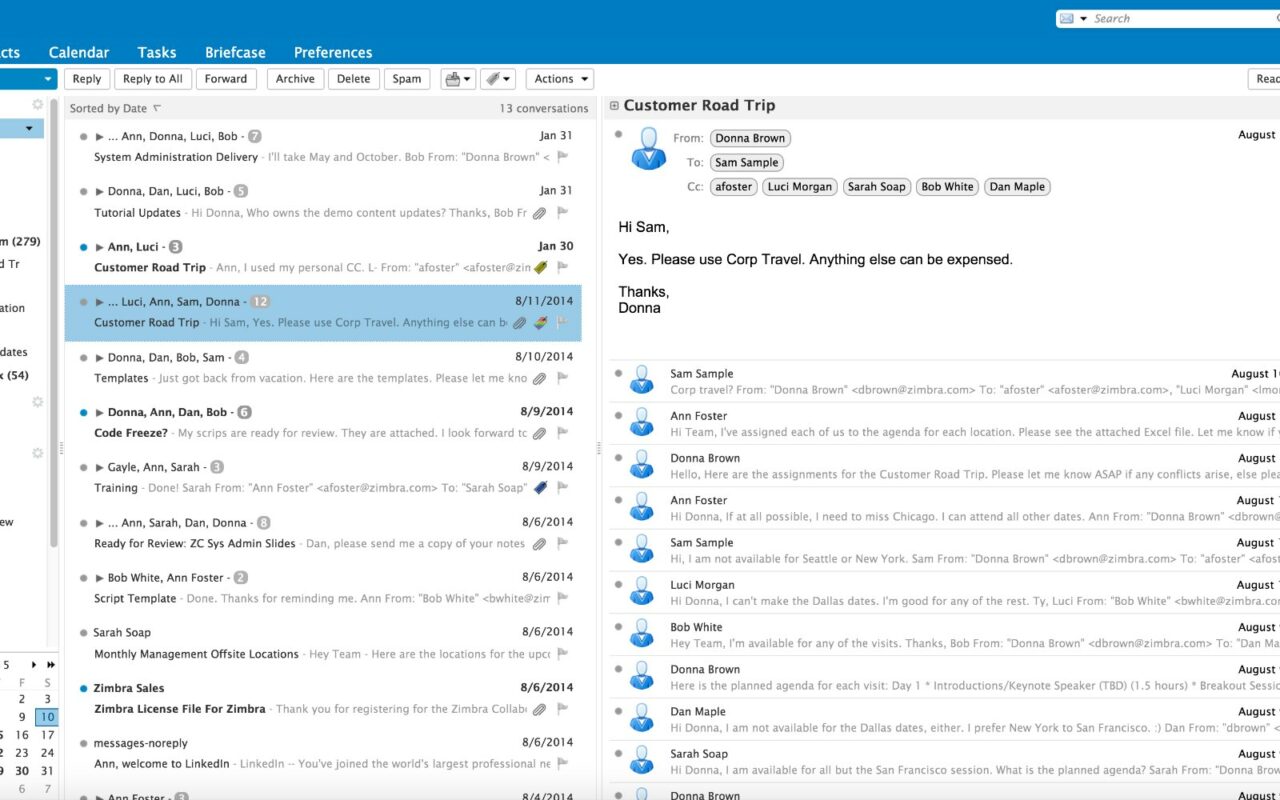The image size is (1280, 800).
Task: Expand the Donna, Dan, Luci, Bob conversation
Action: pos(100,191)
